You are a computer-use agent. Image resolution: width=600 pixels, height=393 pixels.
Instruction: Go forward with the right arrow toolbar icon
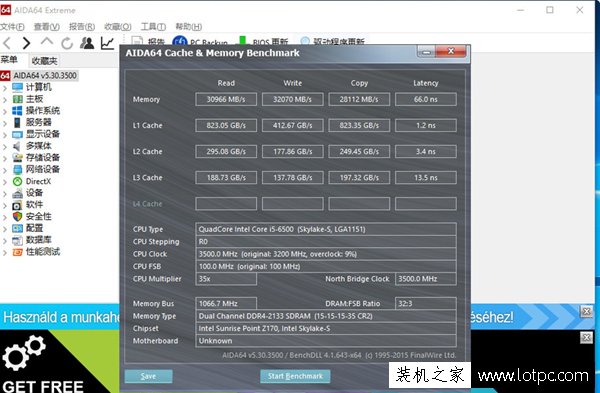[x=26, y=43]
